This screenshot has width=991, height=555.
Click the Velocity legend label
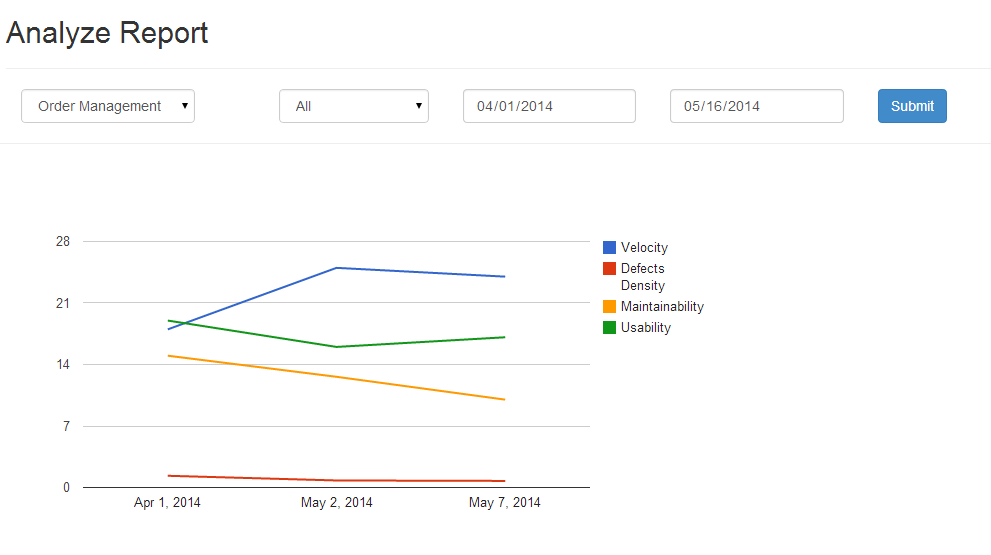pyautogui.click(x=644, y=247)
